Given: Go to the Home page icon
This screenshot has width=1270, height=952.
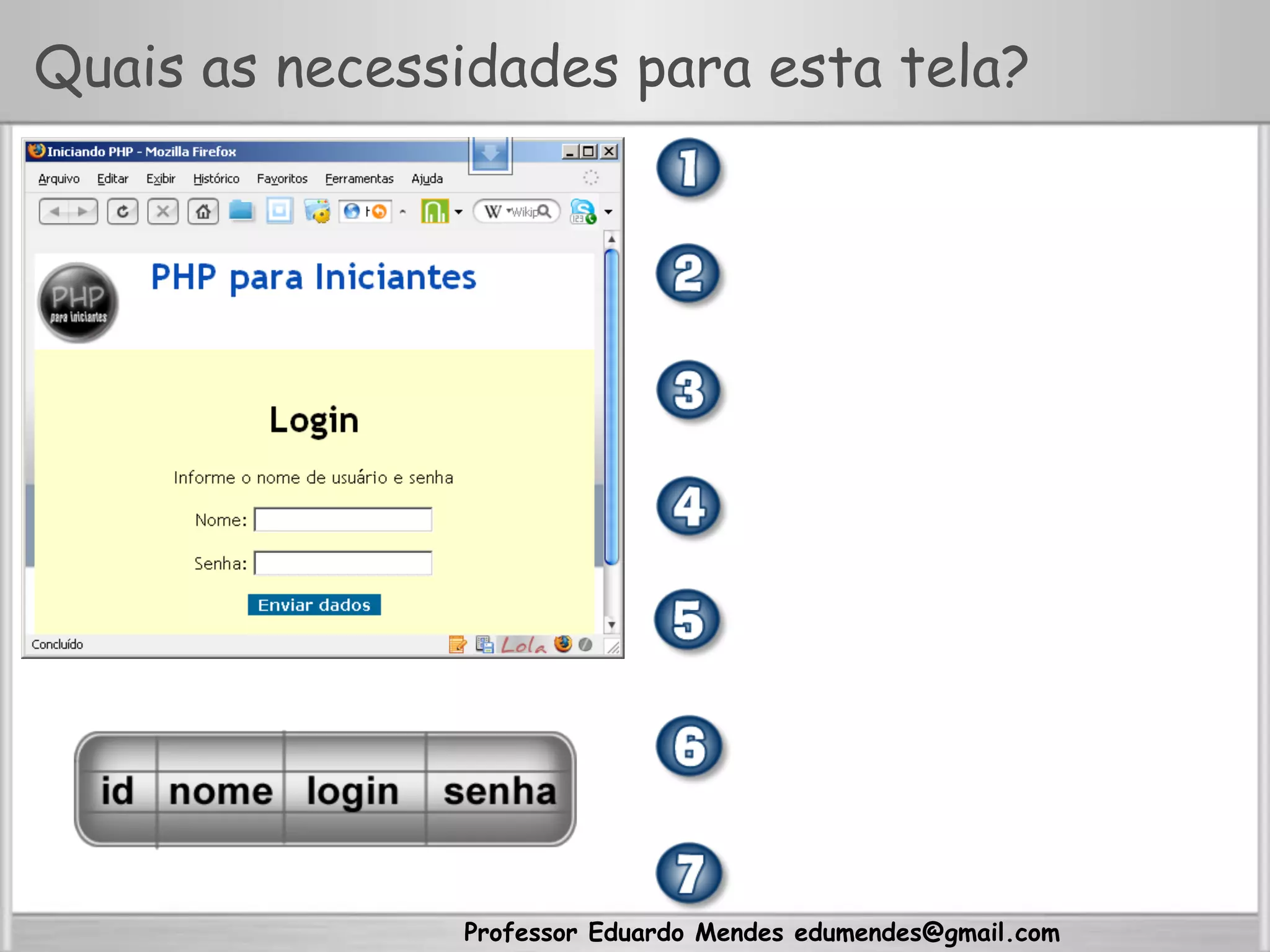Looking at the screenshot, I should (203, 211).
